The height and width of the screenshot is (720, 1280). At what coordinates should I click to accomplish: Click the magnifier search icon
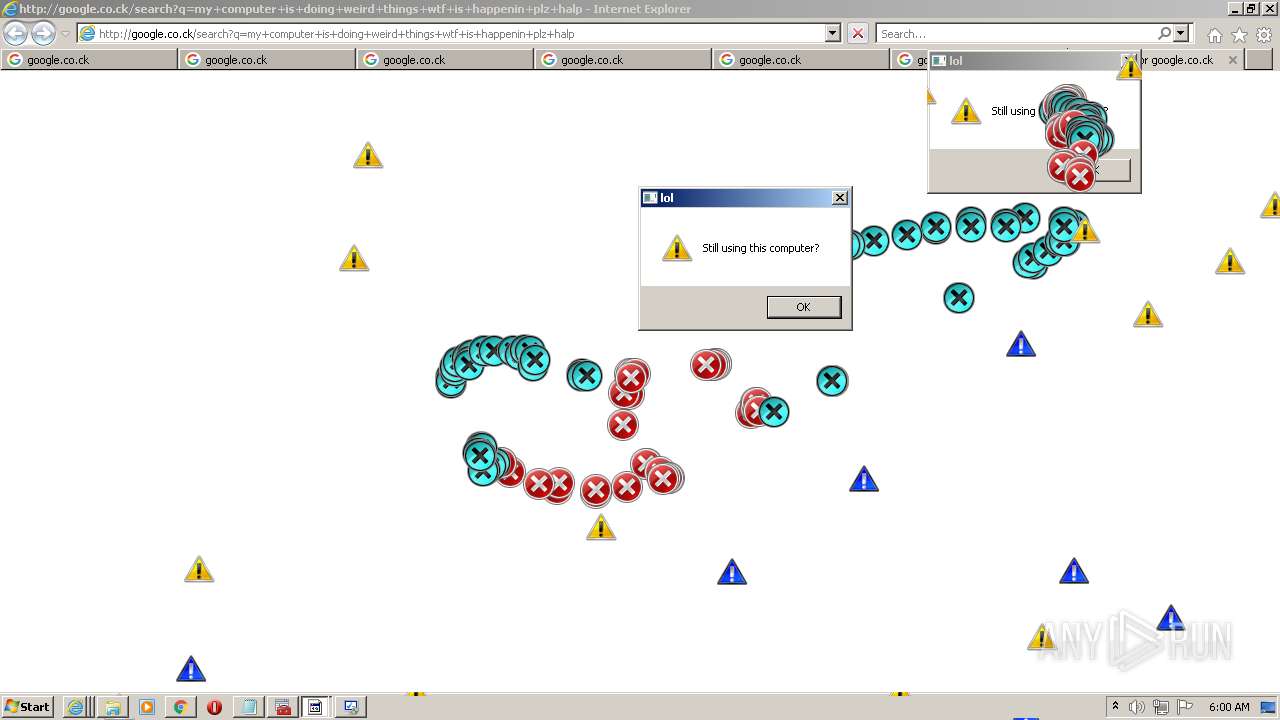click(x=1164, y=33)
